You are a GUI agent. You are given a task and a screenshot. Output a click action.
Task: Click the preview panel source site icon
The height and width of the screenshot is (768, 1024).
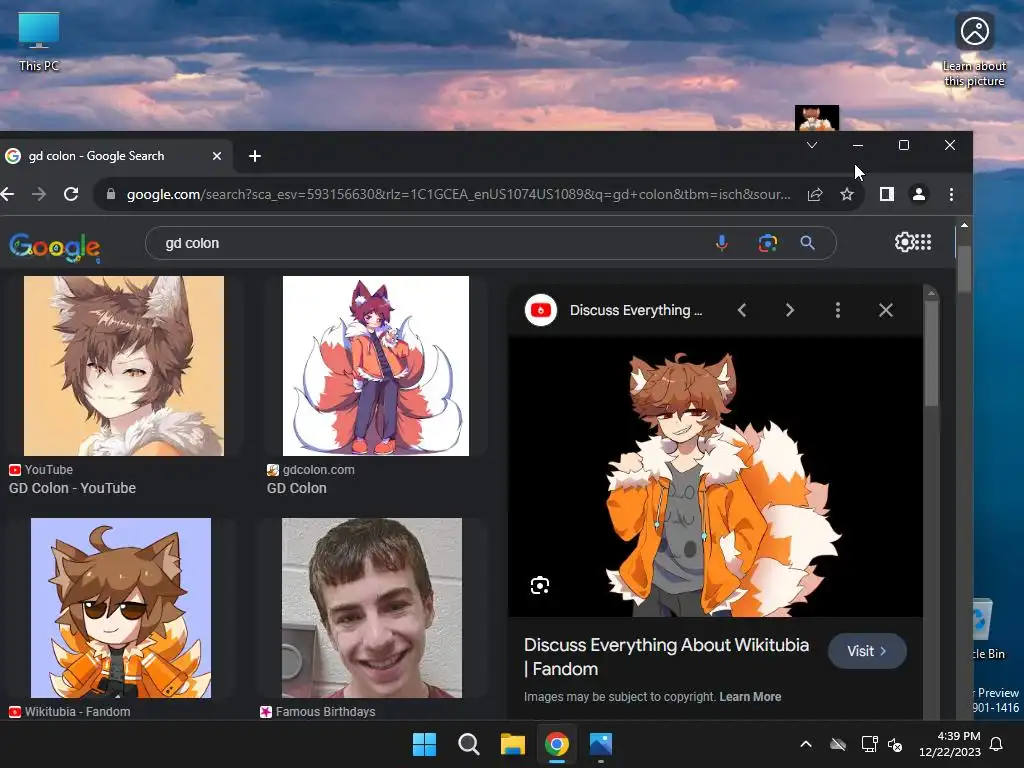pos(541,310)
